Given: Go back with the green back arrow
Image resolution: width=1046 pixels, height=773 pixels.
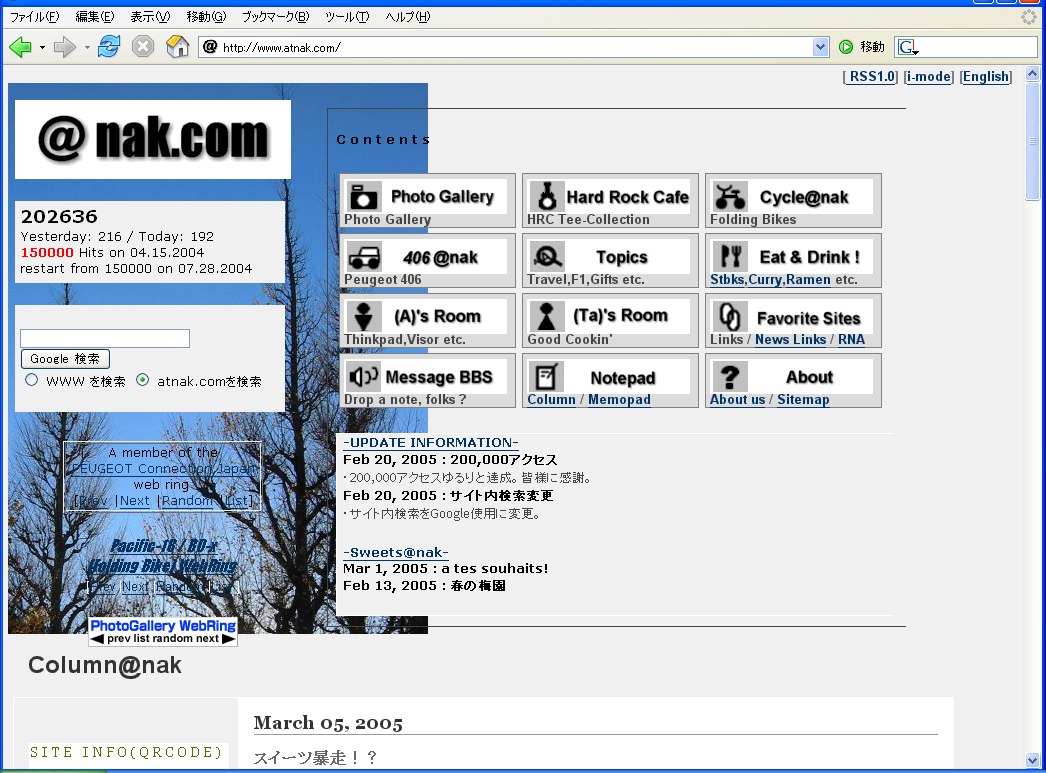Looking at the screenshot, I should 20,47.
